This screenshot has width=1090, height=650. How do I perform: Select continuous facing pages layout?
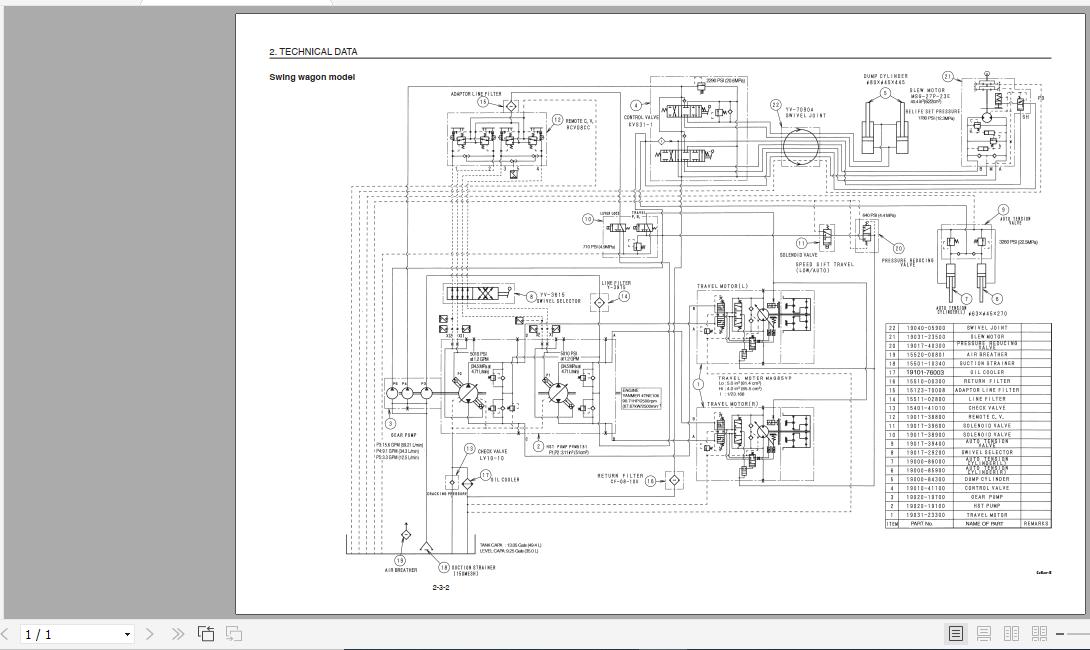pyautogui.click(x=1039, y=633)
